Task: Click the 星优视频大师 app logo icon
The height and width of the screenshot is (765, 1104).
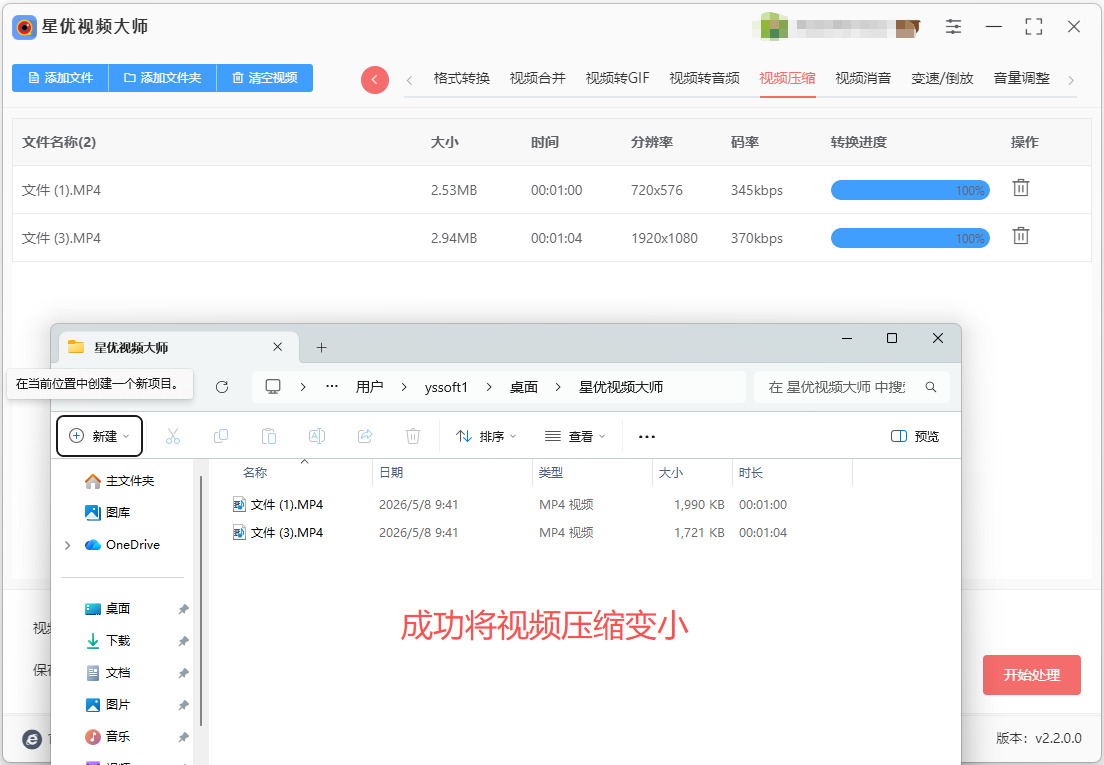Action: click(25, 27)
